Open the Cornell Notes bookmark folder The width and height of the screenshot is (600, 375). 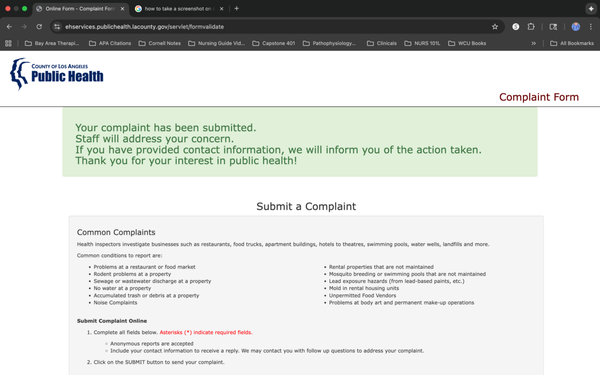tap(160, 43)
